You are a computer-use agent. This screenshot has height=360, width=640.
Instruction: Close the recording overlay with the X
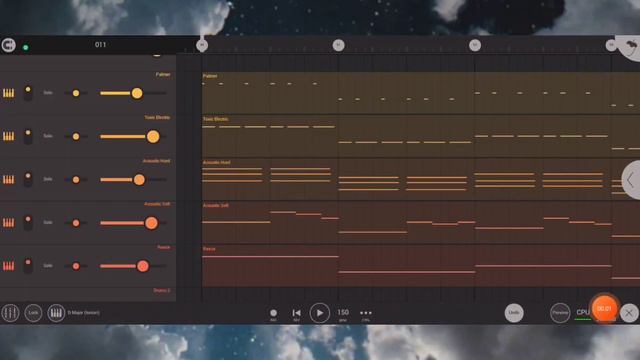pyautogui.click(x=629, y=313)
